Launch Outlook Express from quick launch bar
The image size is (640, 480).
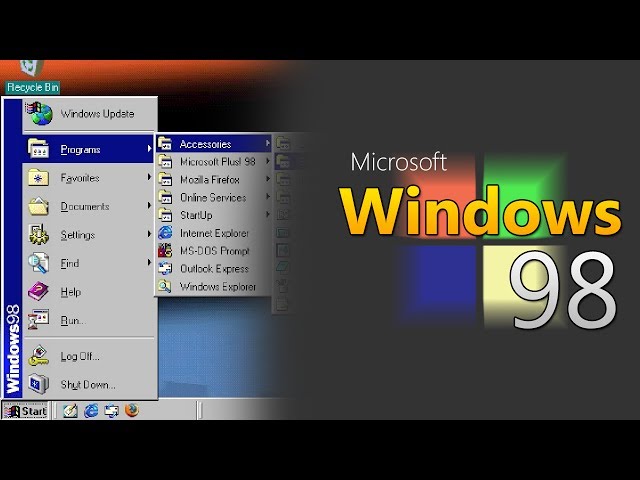(x=111, y=411)
